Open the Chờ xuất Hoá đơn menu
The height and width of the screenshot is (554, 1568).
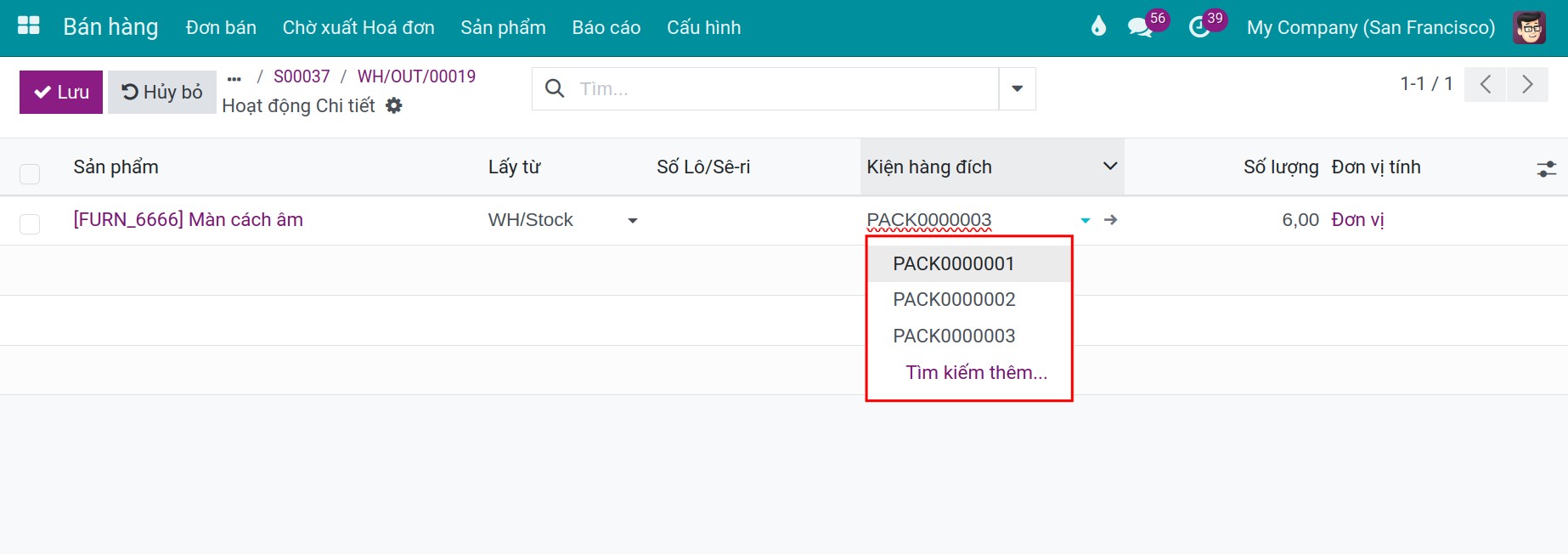tap(358, 27)
